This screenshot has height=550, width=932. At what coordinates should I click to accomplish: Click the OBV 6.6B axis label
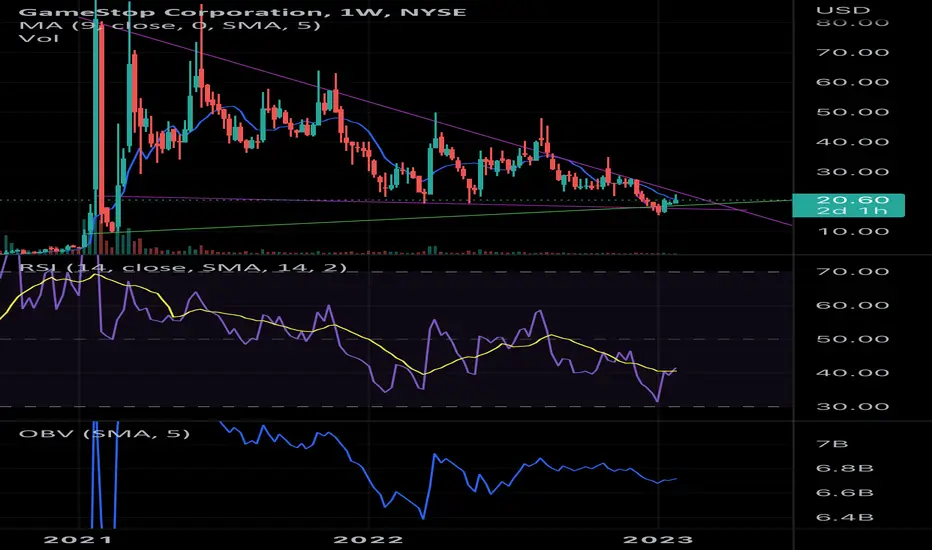[845, 493]
